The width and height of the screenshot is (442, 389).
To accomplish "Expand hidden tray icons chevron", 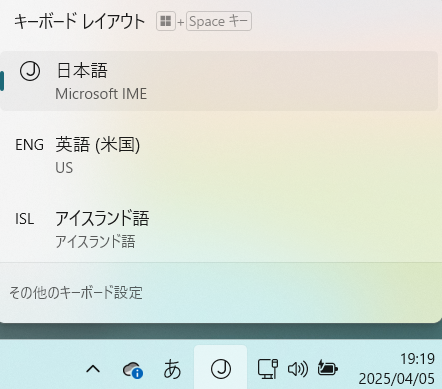I will [x=93, y=369].
